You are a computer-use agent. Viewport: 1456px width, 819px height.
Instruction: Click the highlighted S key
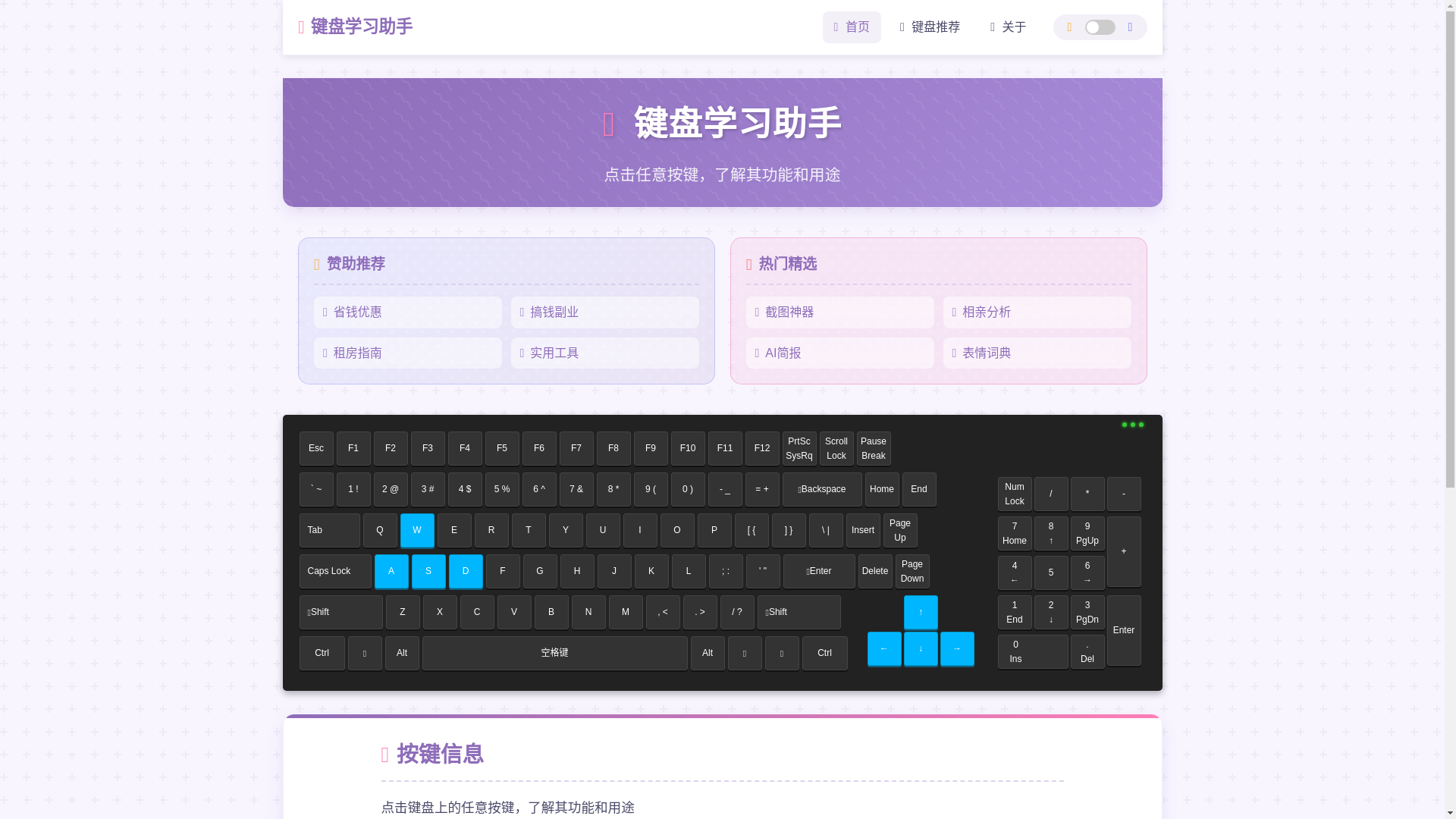(x=428, y=571)
